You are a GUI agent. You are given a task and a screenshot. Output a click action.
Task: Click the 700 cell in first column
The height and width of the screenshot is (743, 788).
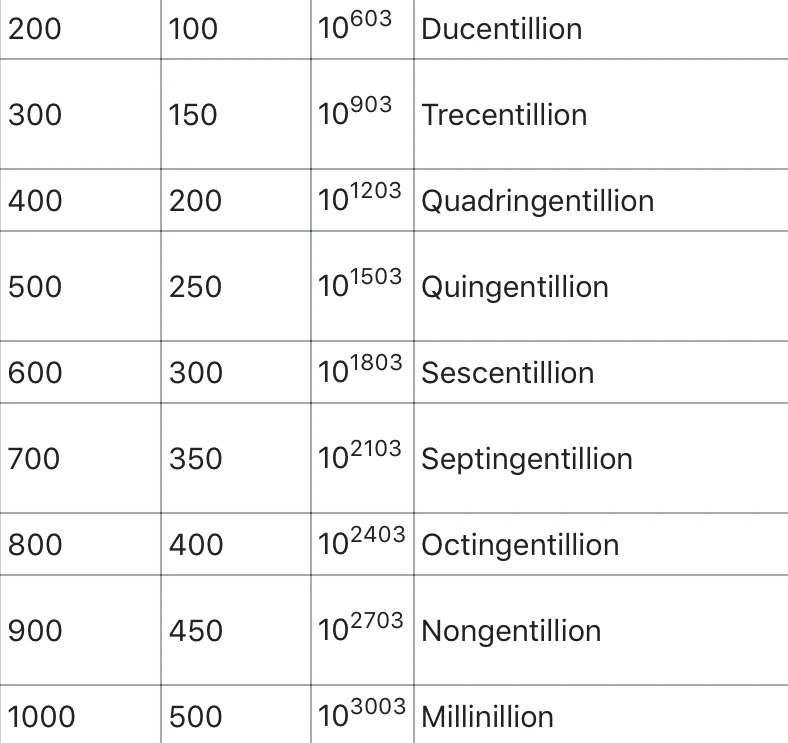(x=34, y=459)
